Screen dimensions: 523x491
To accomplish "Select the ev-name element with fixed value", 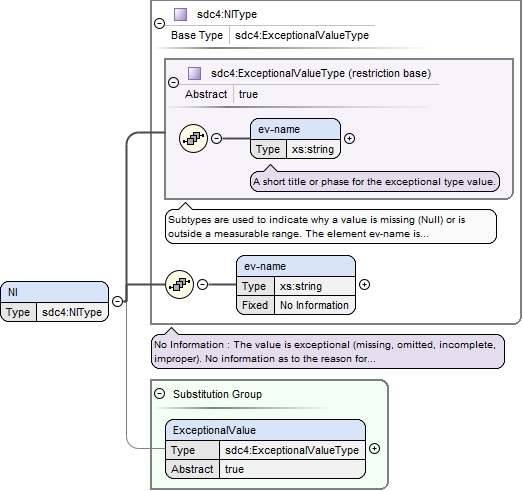I will 296,285.
